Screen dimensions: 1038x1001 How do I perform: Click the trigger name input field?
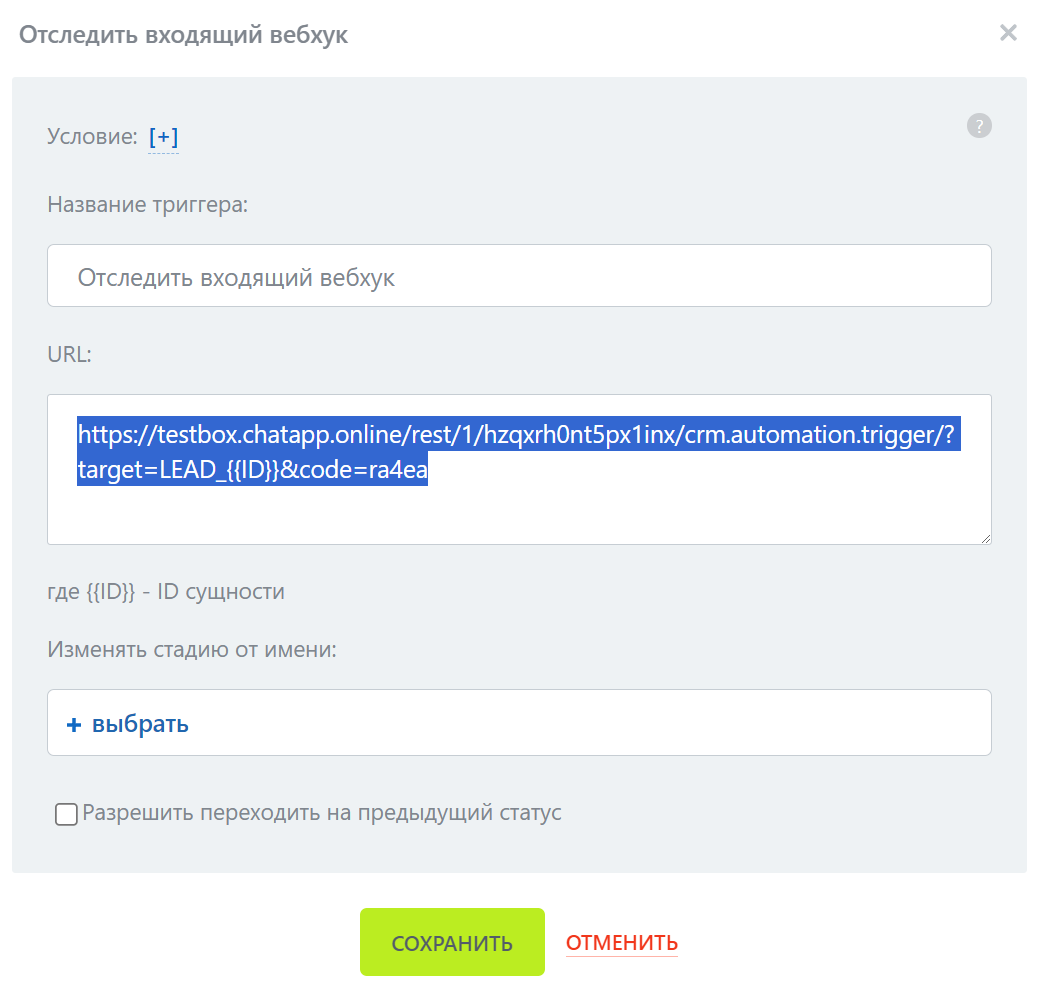click(x=519, y=276)
